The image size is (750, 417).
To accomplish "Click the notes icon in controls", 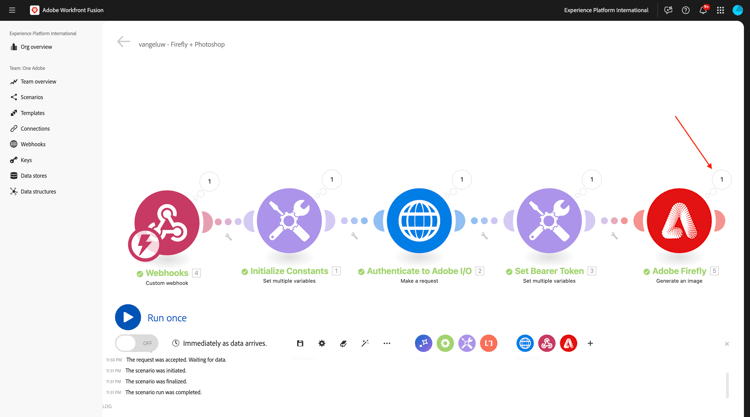I will tap(343, 343).
